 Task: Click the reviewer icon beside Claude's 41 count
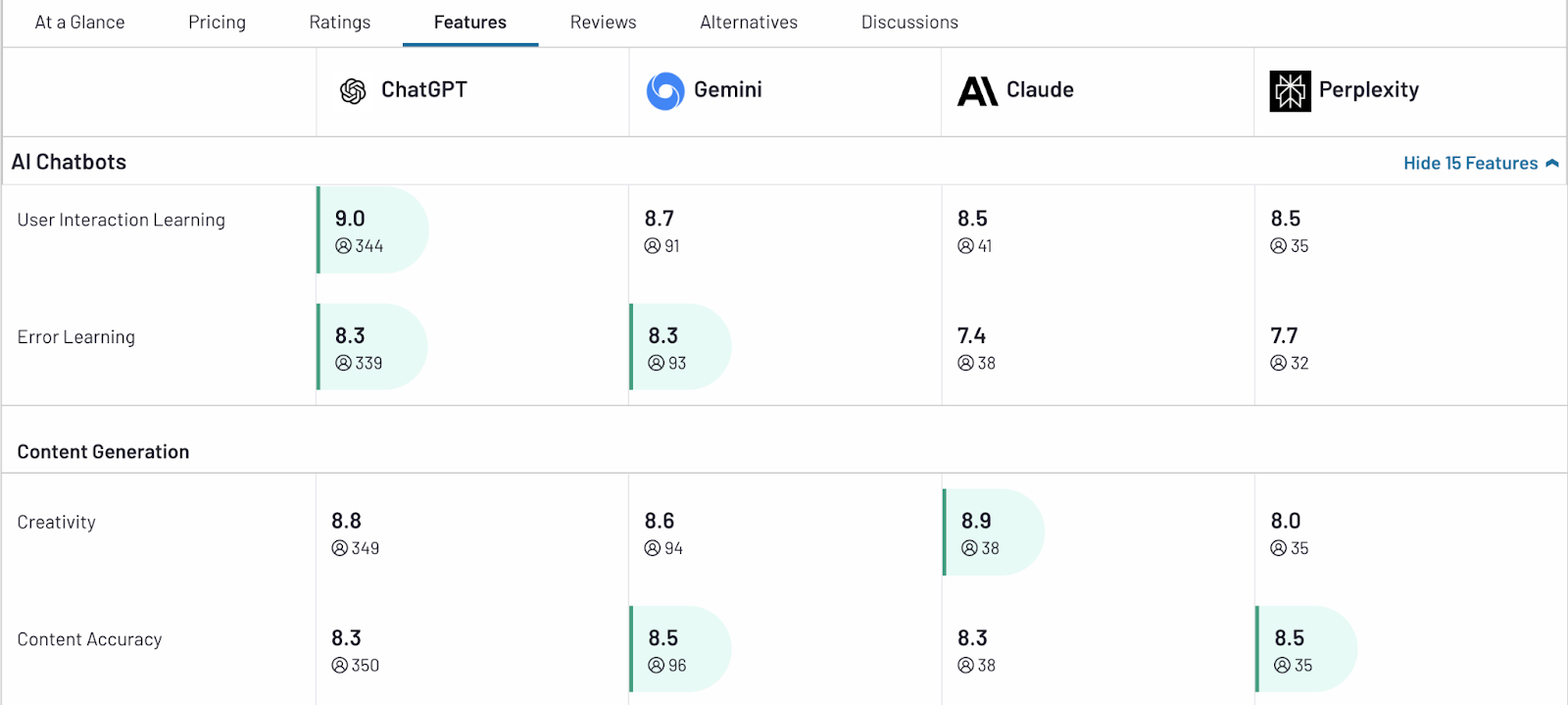(965, 246)
